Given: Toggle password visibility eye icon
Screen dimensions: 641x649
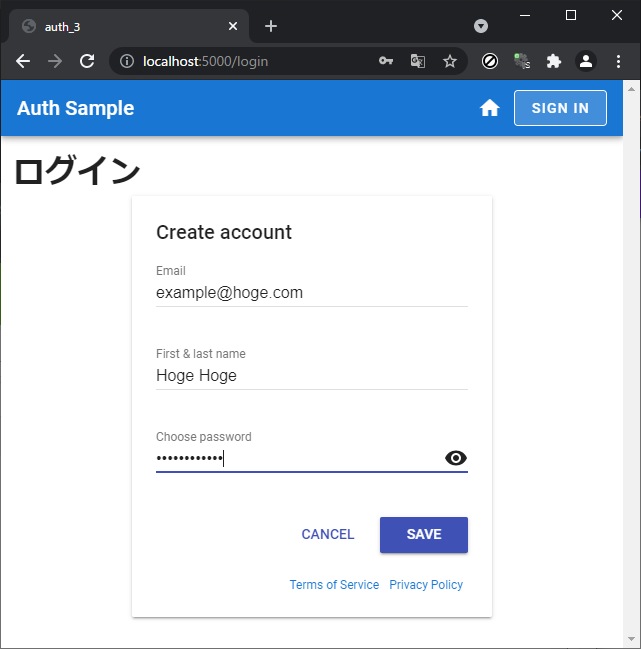Looking at the screenshot, I should point(456,458).
